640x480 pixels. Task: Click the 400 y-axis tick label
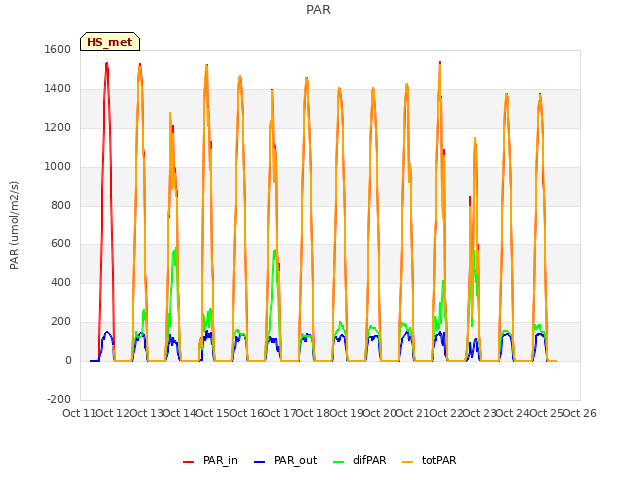click(x=61, y=282)
